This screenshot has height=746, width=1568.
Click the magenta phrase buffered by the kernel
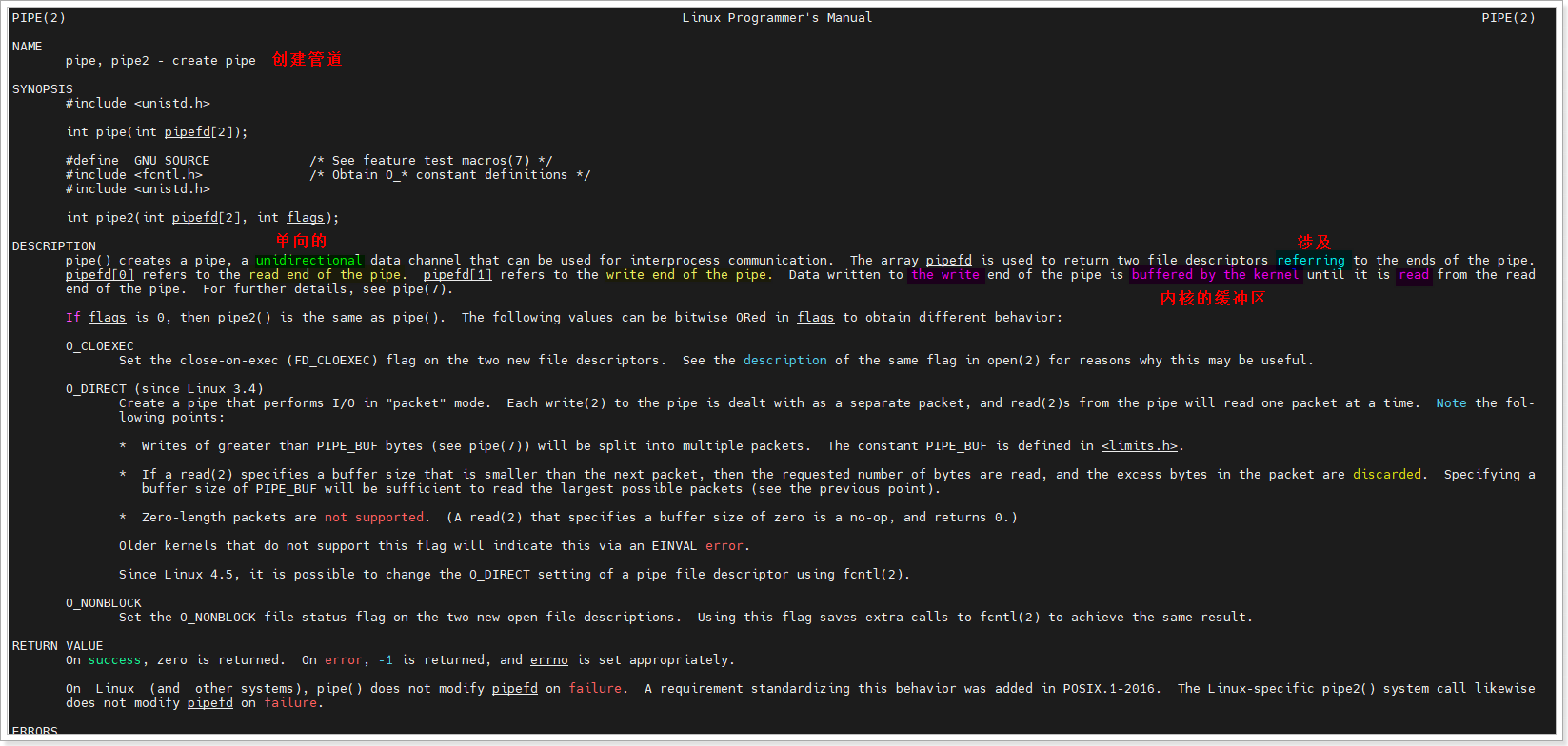coord(1215,275)
